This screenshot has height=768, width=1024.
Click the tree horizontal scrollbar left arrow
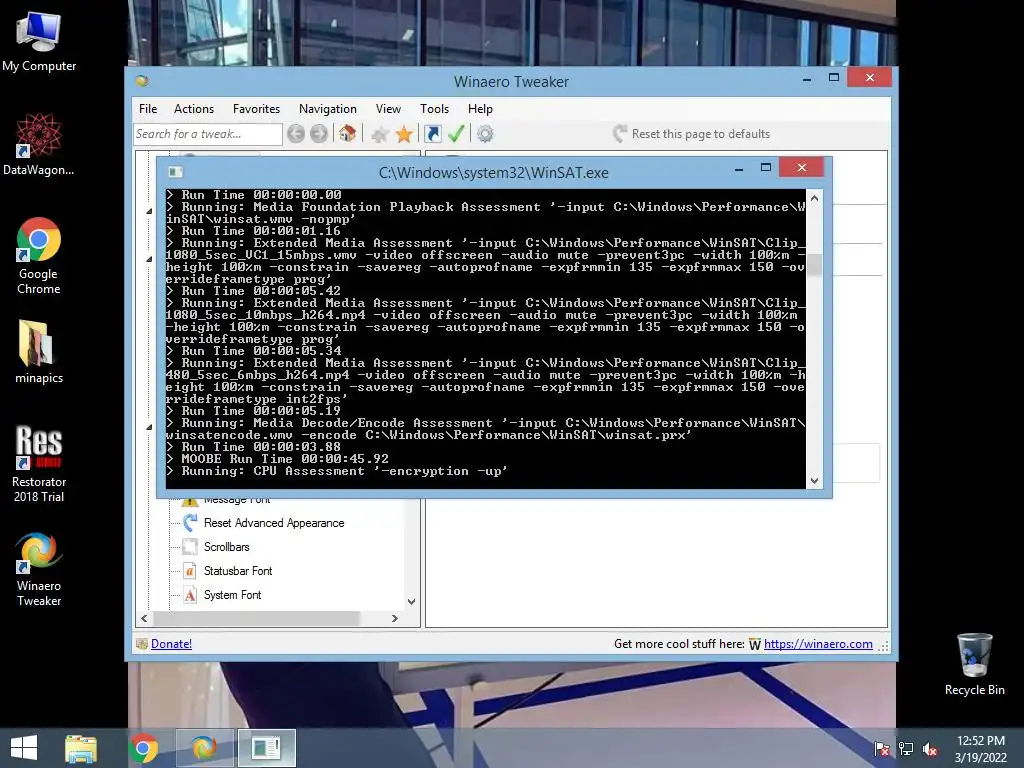(x=144, y=618)
